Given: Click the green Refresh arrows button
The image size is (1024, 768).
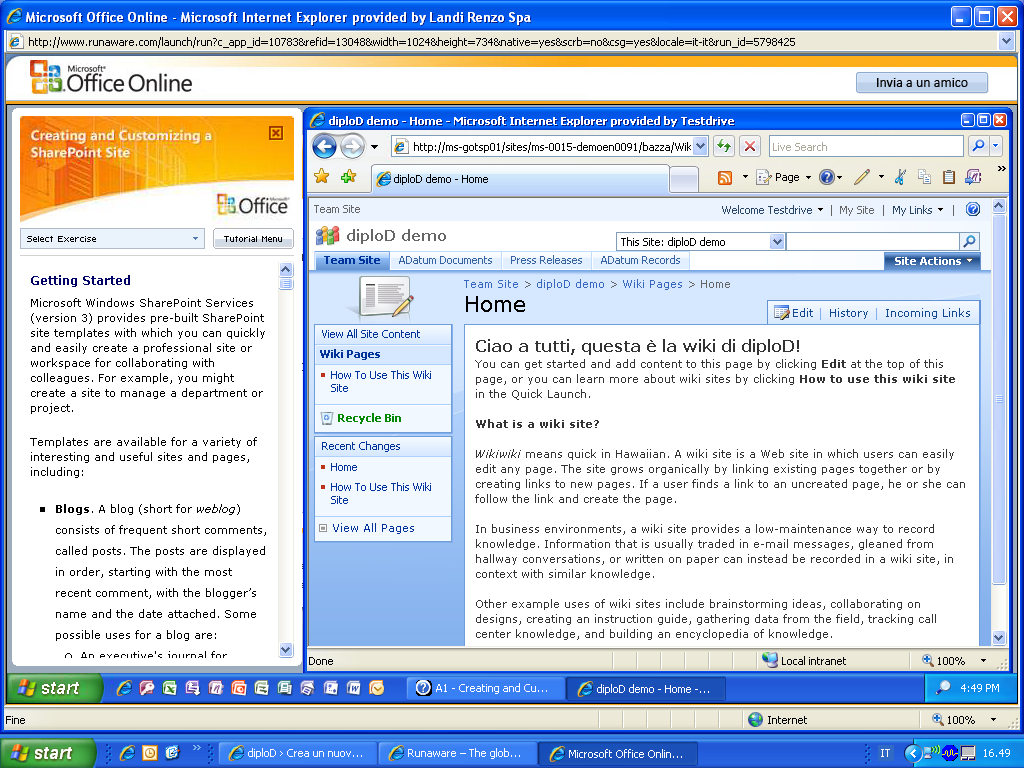Looking at the screenshot, I should point(724,146).
